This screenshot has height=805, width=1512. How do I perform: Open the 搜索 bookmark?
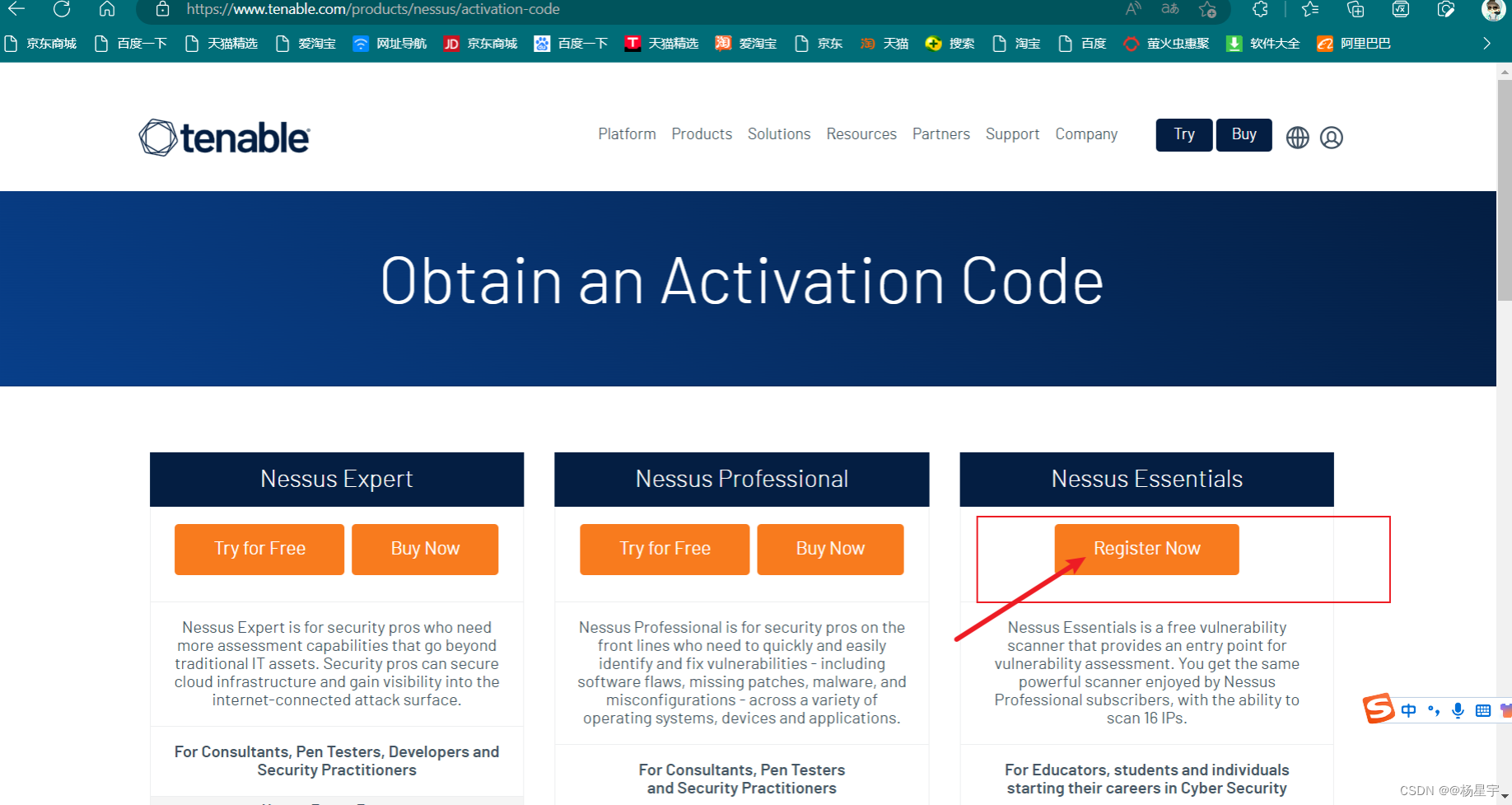pyautogui.click(x=950, y=44)
